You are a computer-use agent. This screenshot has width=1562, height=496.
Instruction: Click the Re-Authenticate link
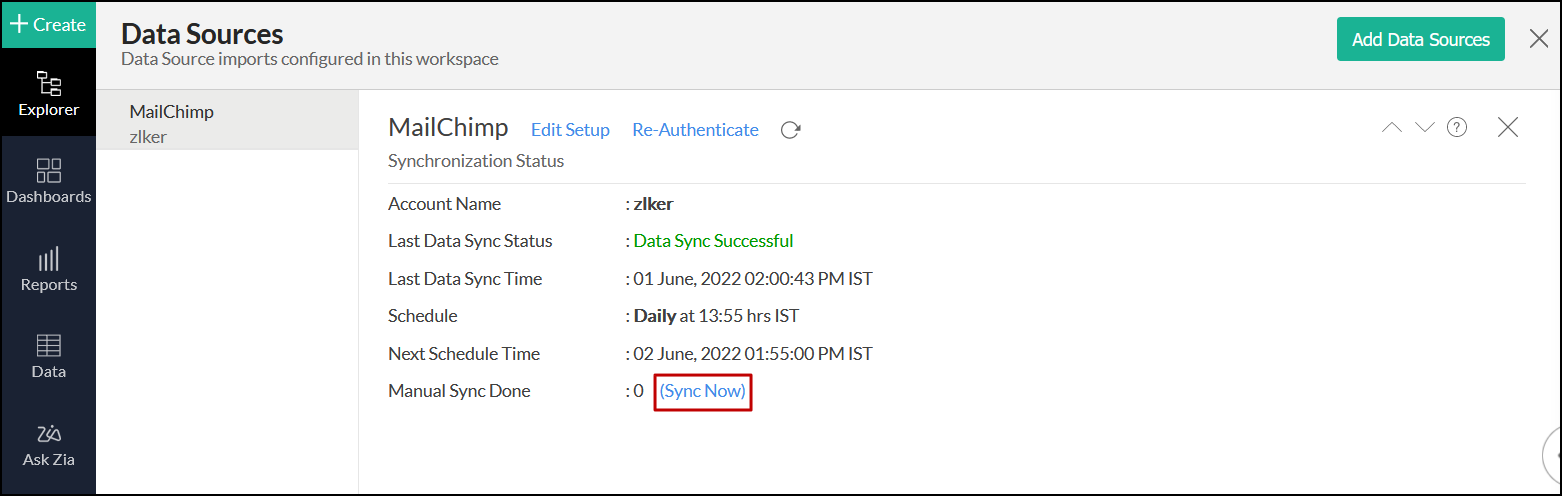tap(695, 130)
